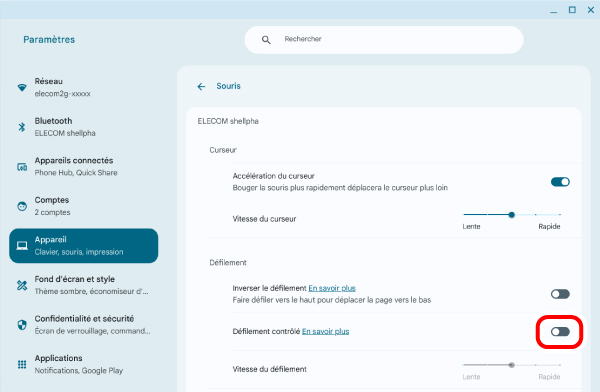Click the search magnifier icon
The height and width of the screenshot is (392, 600).
(x=266, y=40)
